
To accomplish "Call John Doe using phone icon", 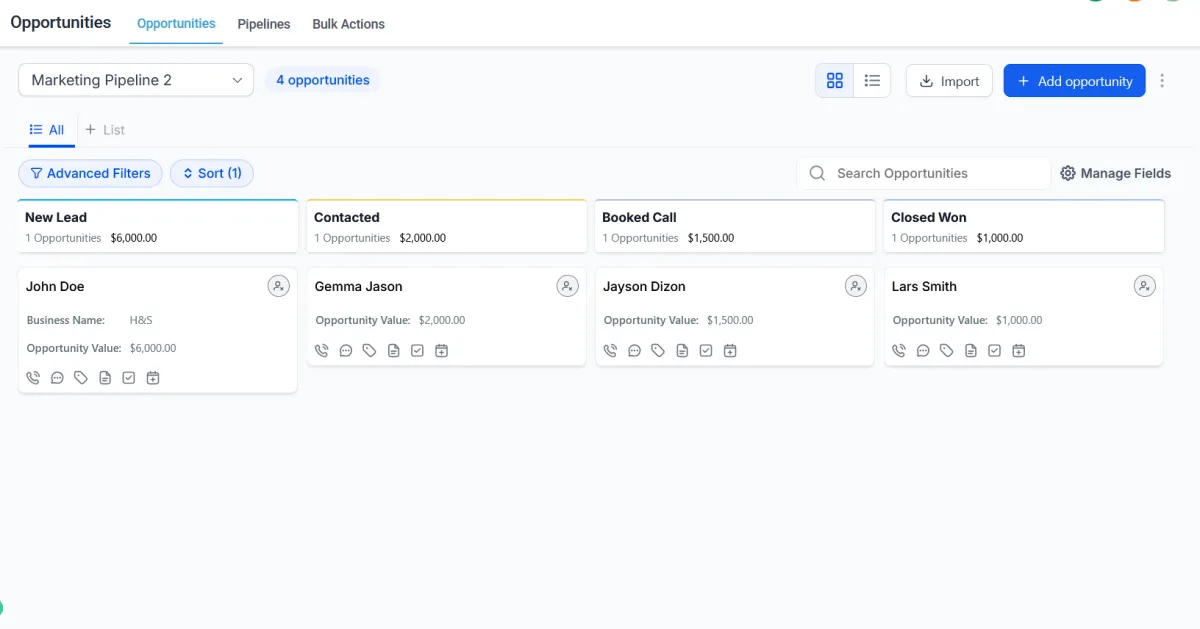I will [33, 378].
